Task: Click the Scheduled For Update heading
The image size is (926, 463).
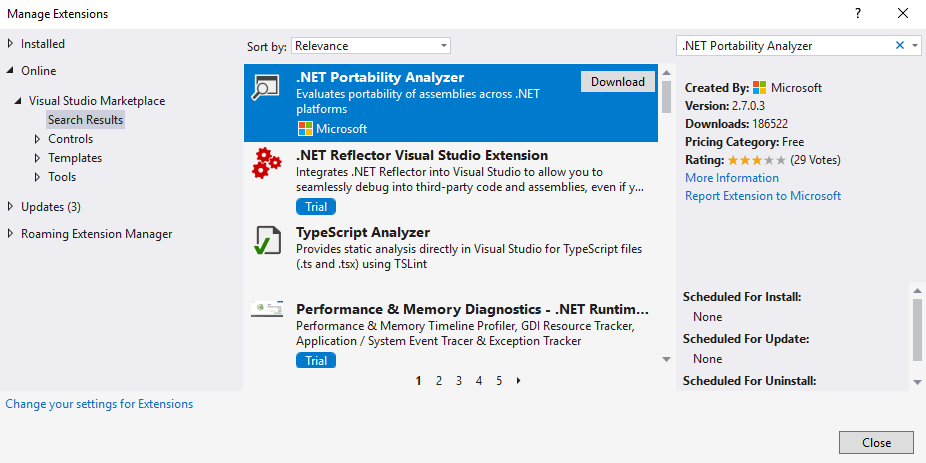Action: coord(746,339)
